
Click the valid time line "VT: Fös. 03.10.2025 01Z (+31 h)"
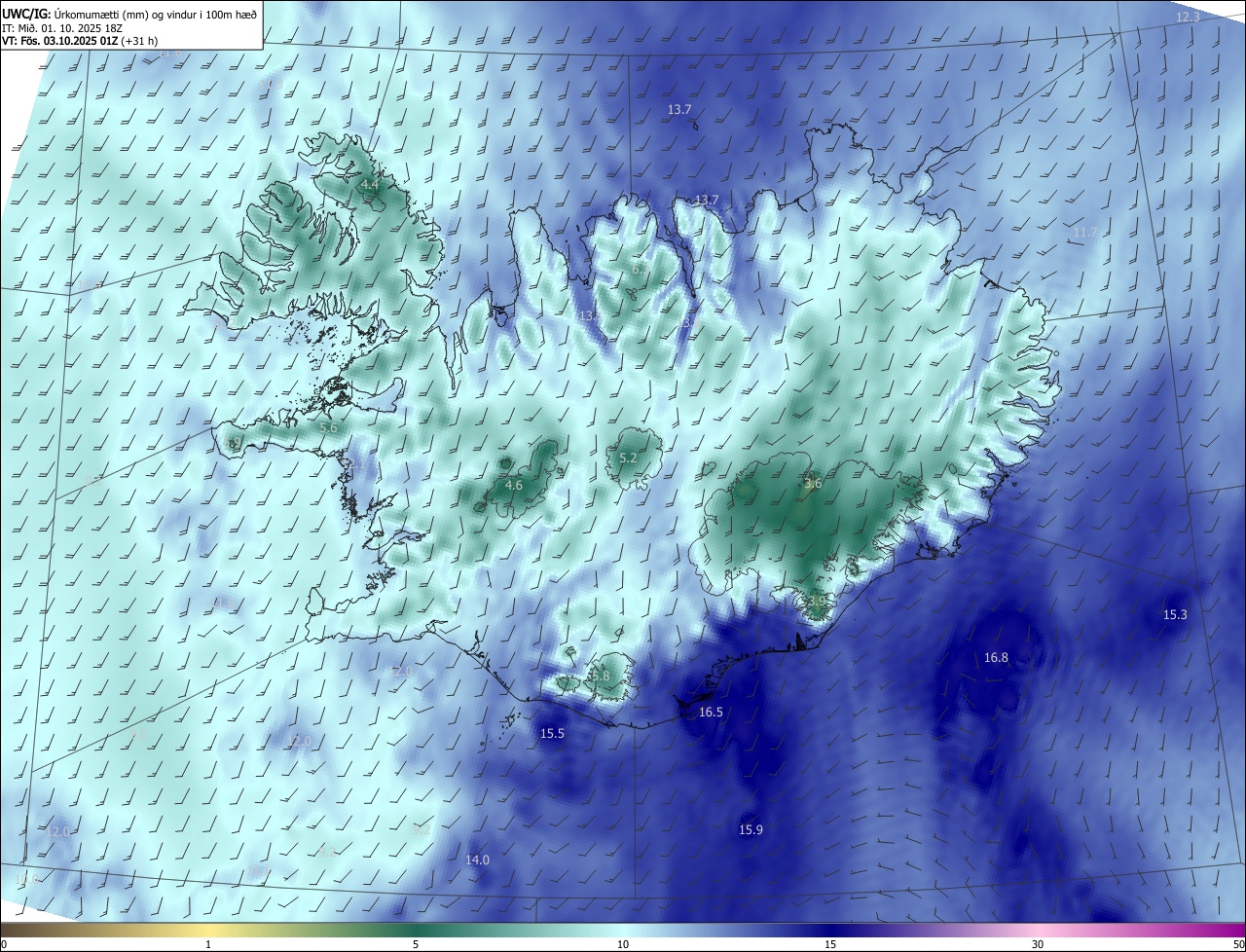(x=80, y=41)
